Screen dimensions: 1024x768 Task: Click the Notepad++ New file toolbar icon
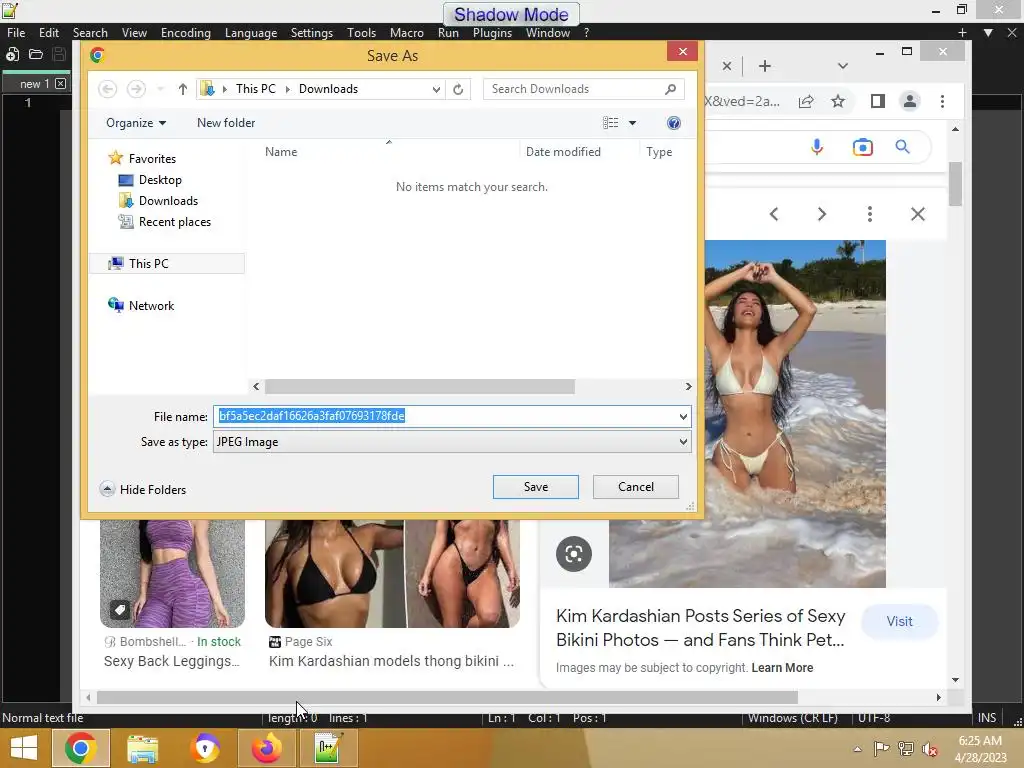[12, 55]
